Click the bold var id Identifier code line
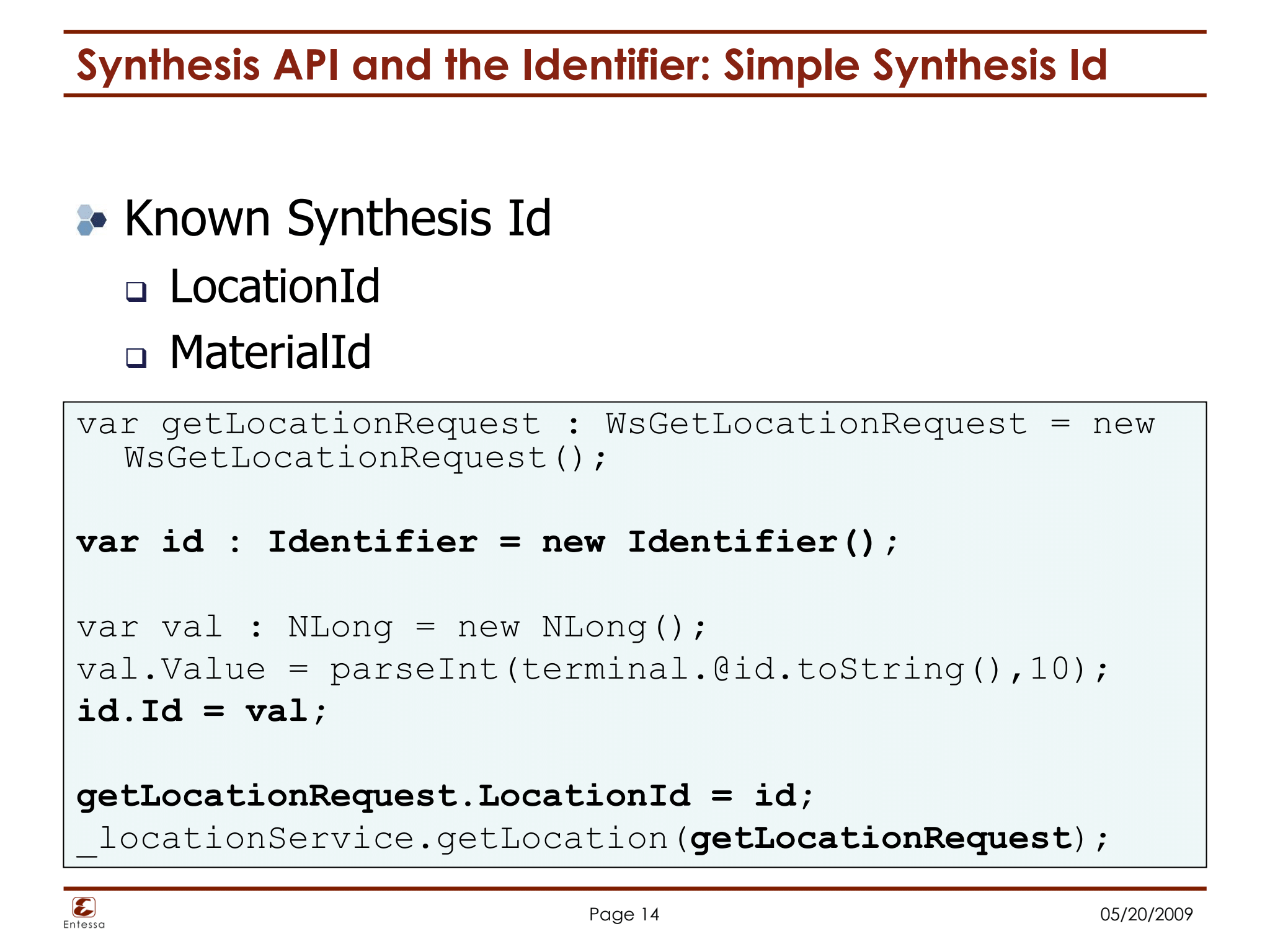 (487, 542)
